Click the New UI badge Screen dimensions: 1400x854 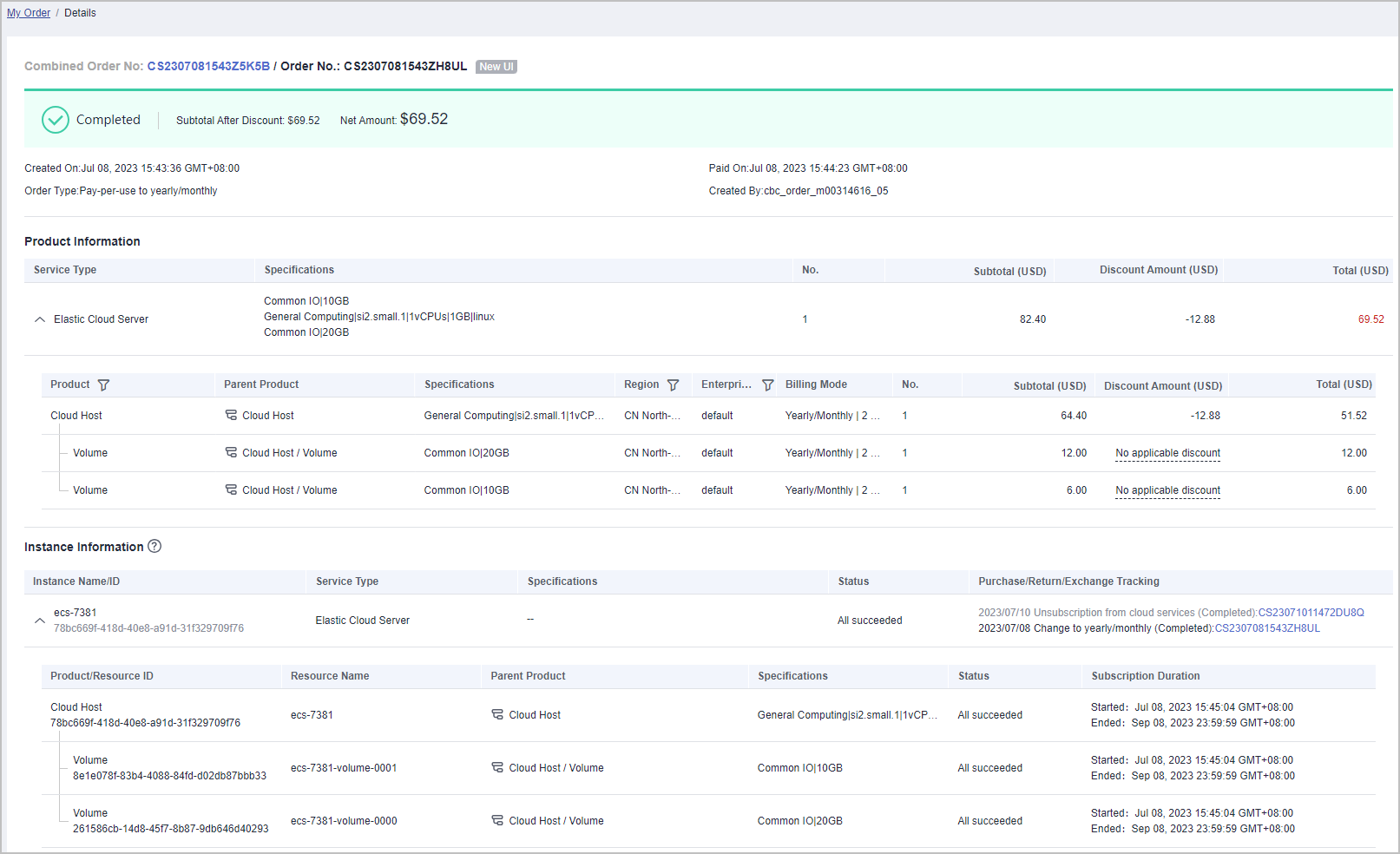496,67
